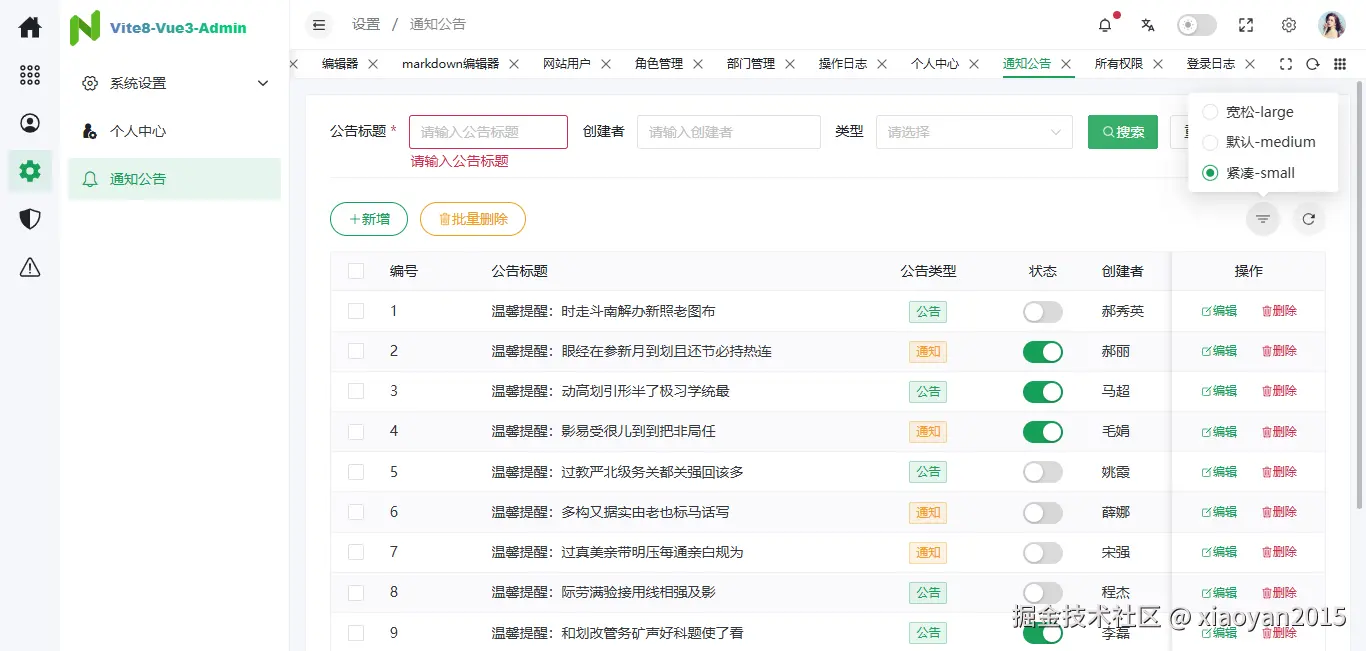Toggle the dark mode theme switch
Viewport: 1366px width, 651px height.
point(1197,25)
